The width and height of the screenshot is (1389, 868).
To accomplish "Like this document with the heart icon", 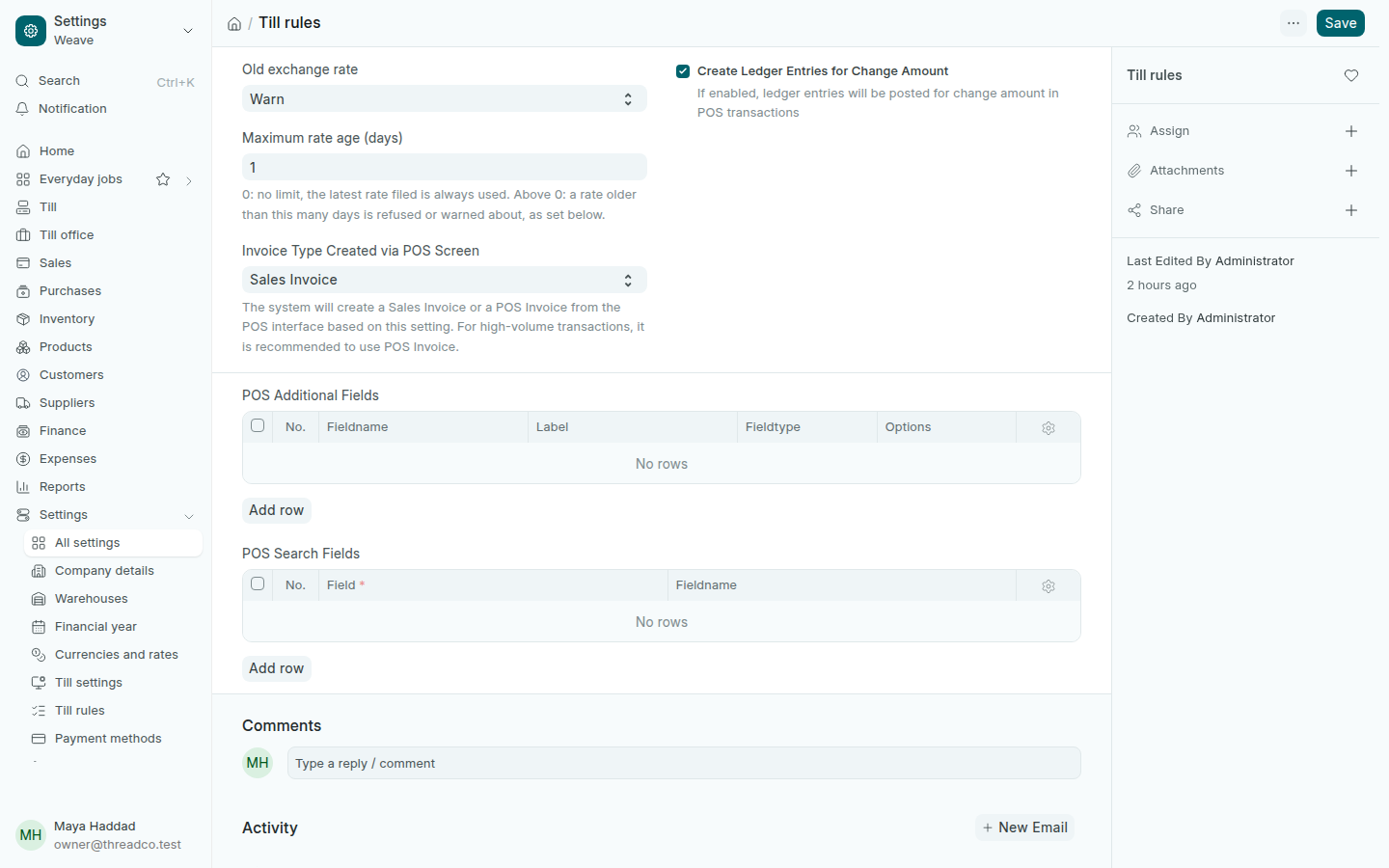I will (1351, 75).
